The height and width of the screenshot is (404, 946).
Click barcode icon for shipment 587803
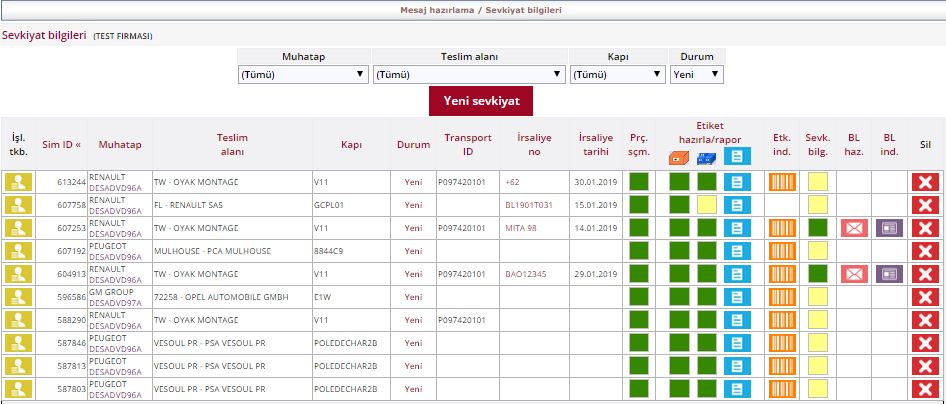coord(781,389)
